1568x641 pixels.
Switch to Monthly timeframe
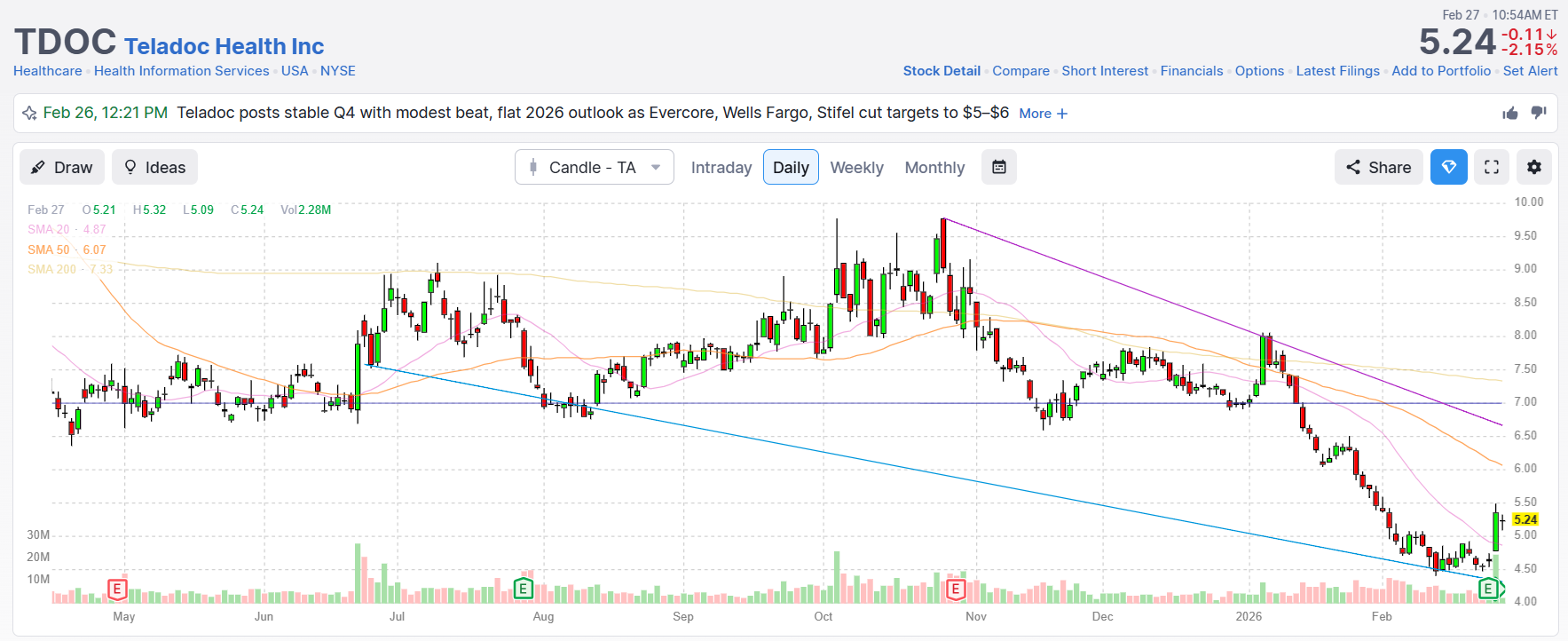[x=934, y=168]
